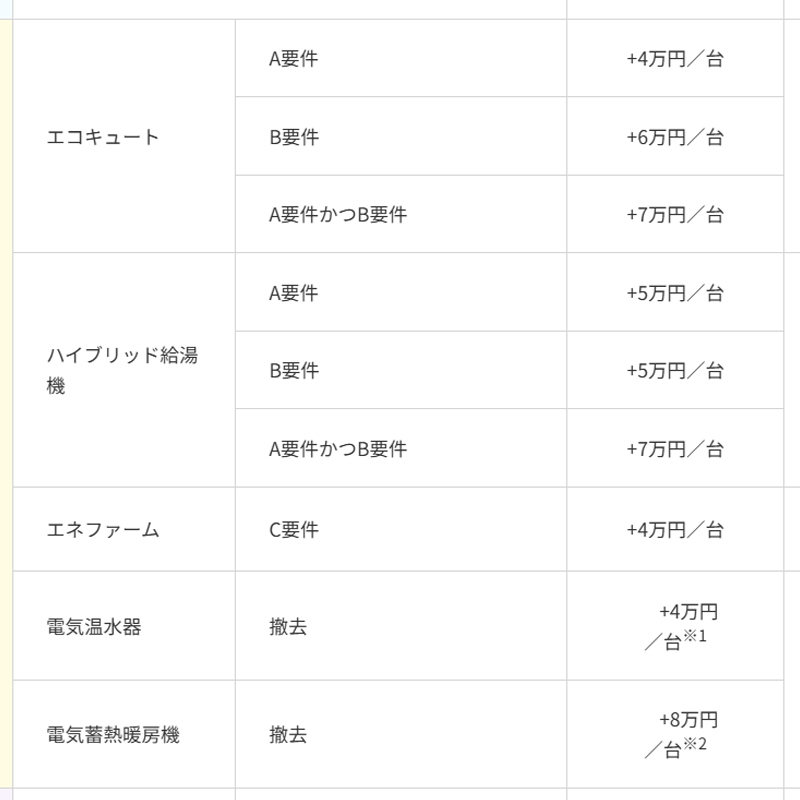800x800 pixels.
Task: Select ハイブリッド給湯機 B要件 cell
Action: tap(401, 370)
